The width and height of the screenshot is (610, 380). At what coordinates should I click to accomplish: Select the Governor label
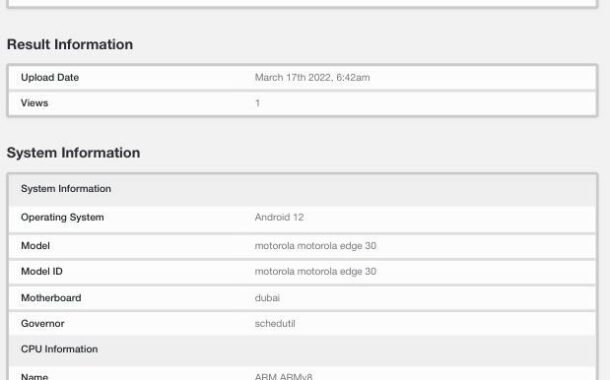43,324
